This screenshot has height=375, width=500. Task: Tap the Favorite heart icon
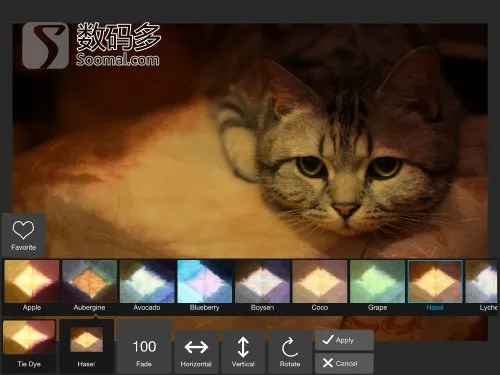tap(23, 235)
